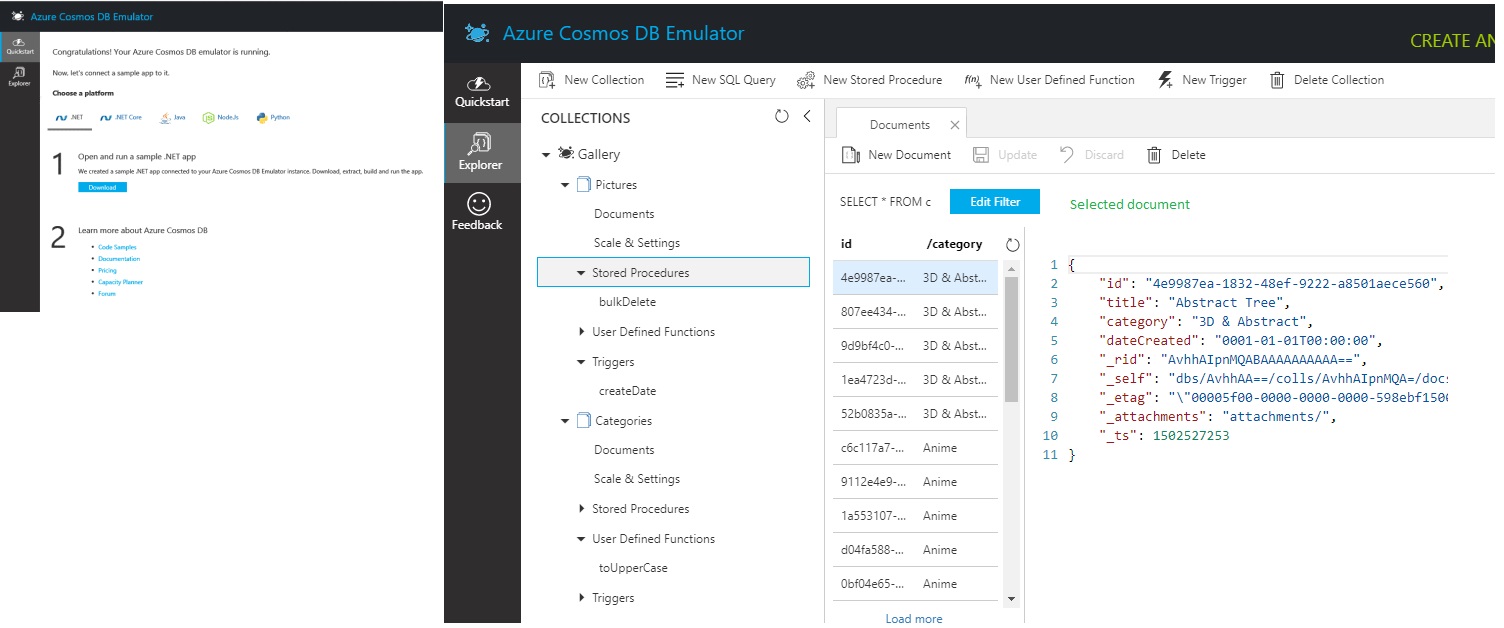Select the .NET platform tab

(71, 118)
